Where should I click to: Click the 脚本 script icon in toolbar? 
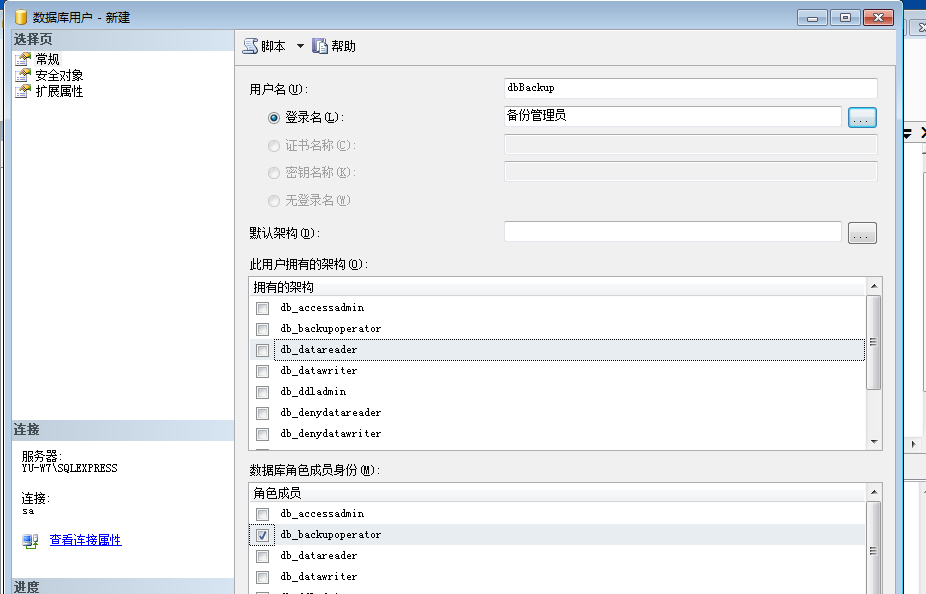coord(250,46)
